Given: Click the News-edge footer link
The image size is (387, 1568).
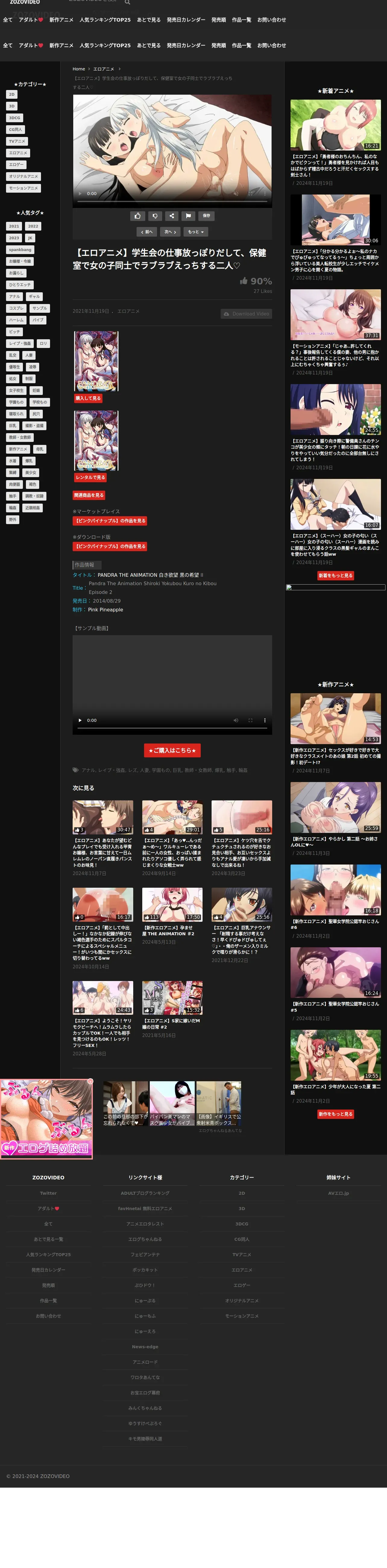Looking at the screenshot, I should 145,1347.
